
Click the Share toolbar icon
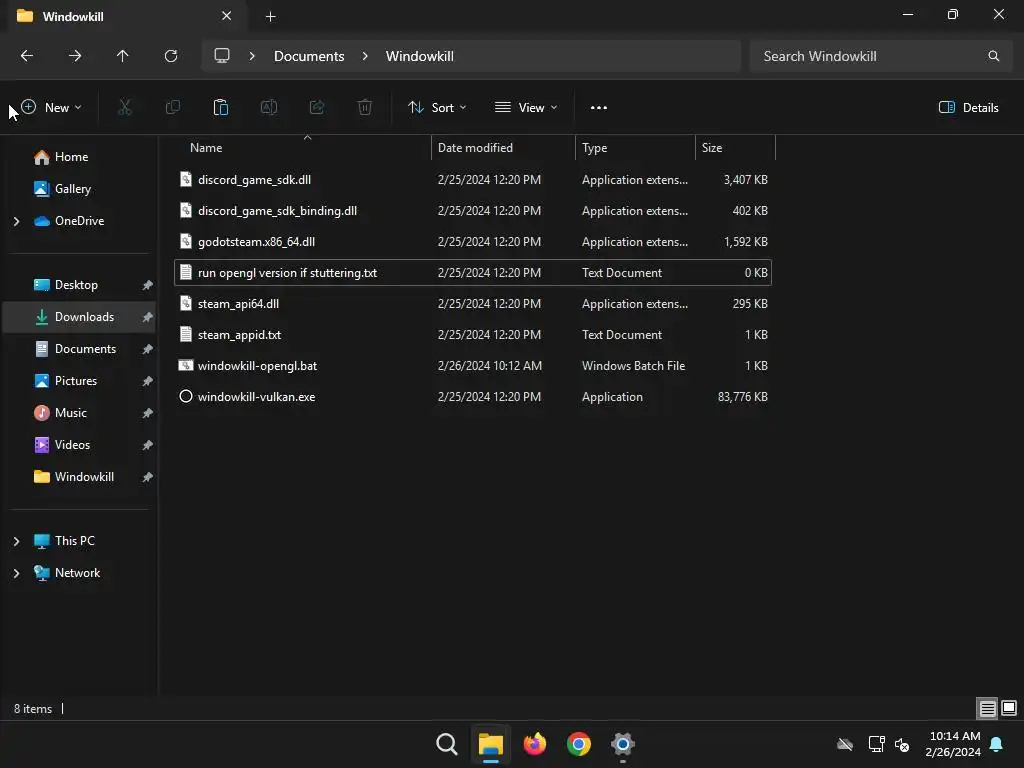pos(317,107)
